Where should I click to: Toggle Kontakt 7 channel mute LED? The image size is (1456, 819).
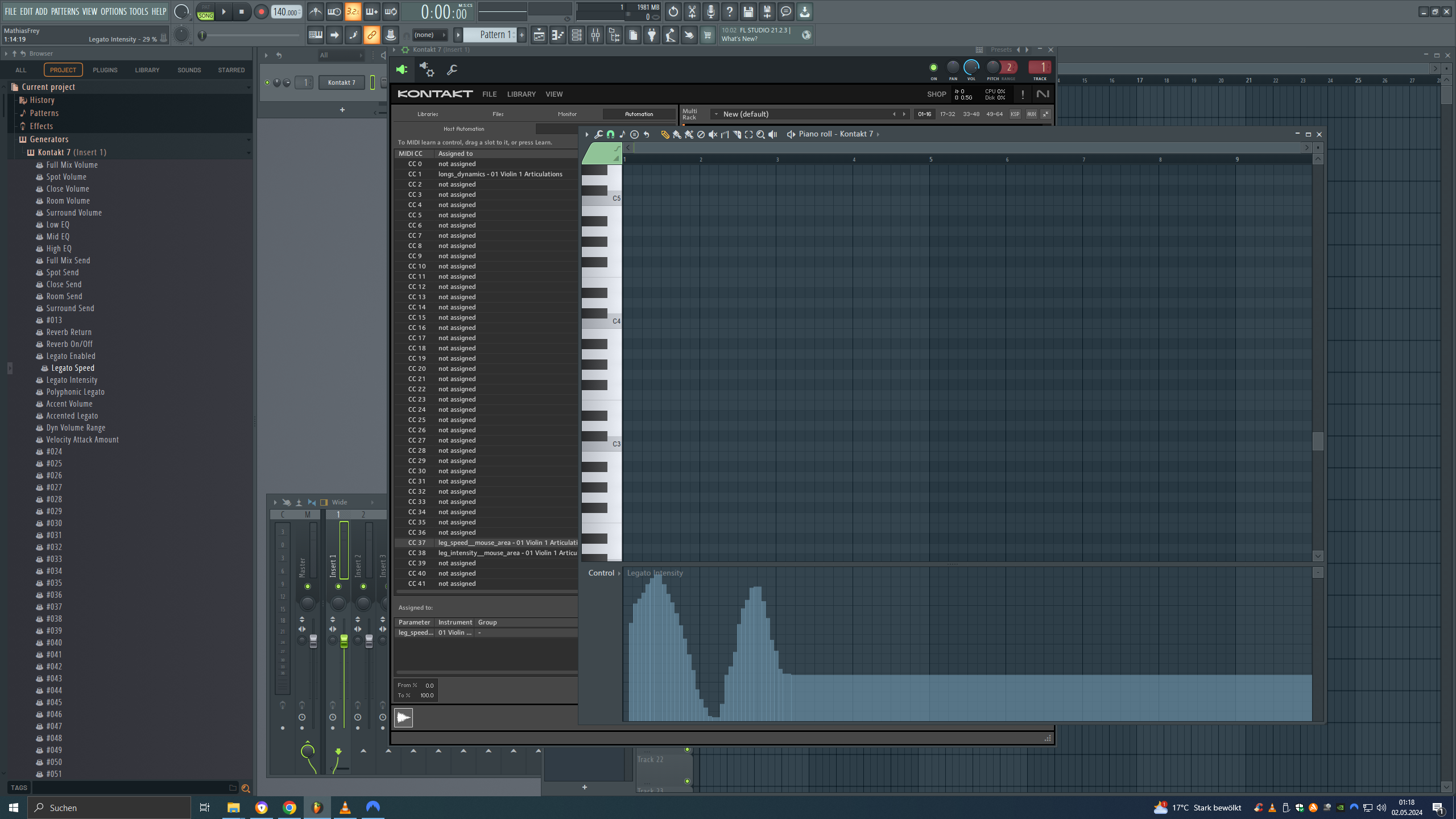[x=267, y=82]
